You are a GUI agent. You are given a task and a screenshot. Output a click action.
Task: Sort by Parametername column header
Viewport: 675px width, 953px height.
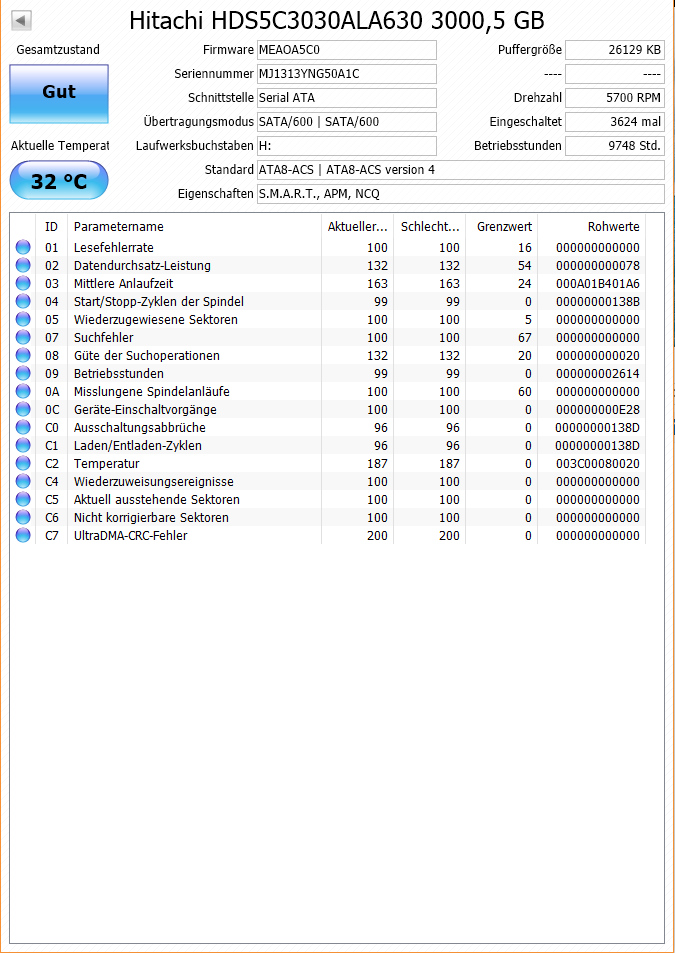[x=194, y=227]
